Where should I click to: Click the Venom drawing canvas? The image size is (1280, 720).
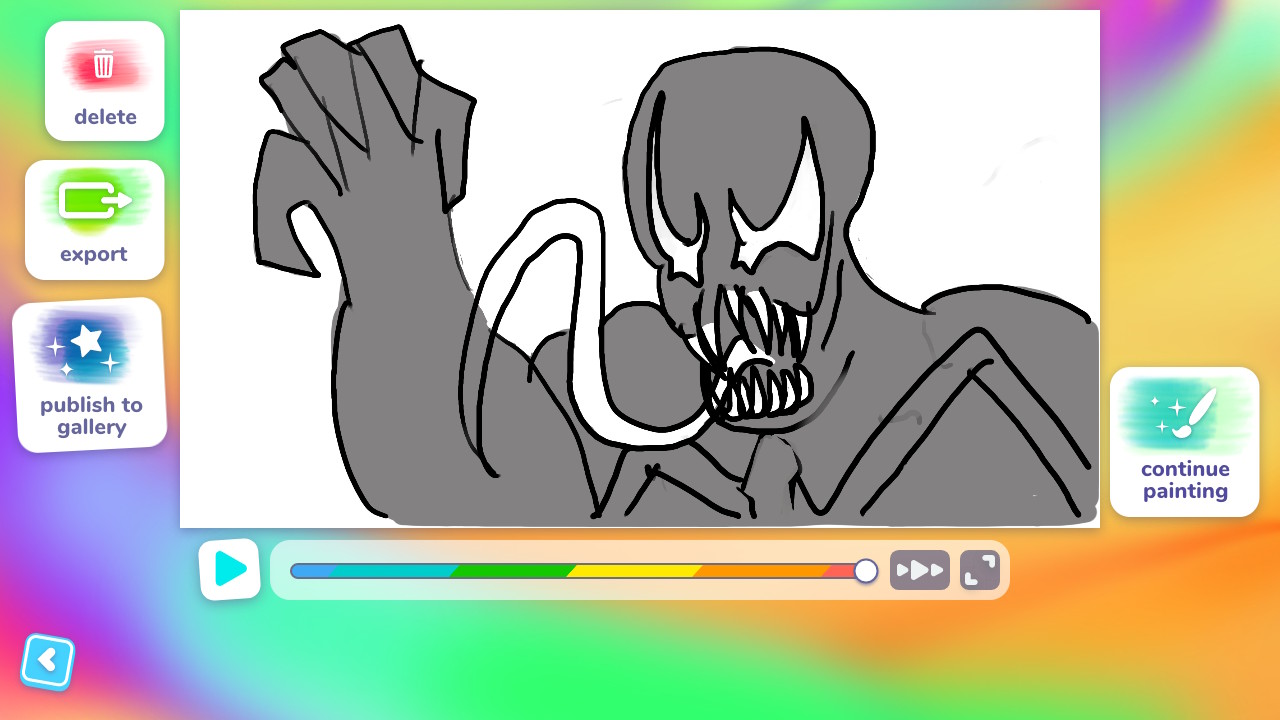coord(640,269)
